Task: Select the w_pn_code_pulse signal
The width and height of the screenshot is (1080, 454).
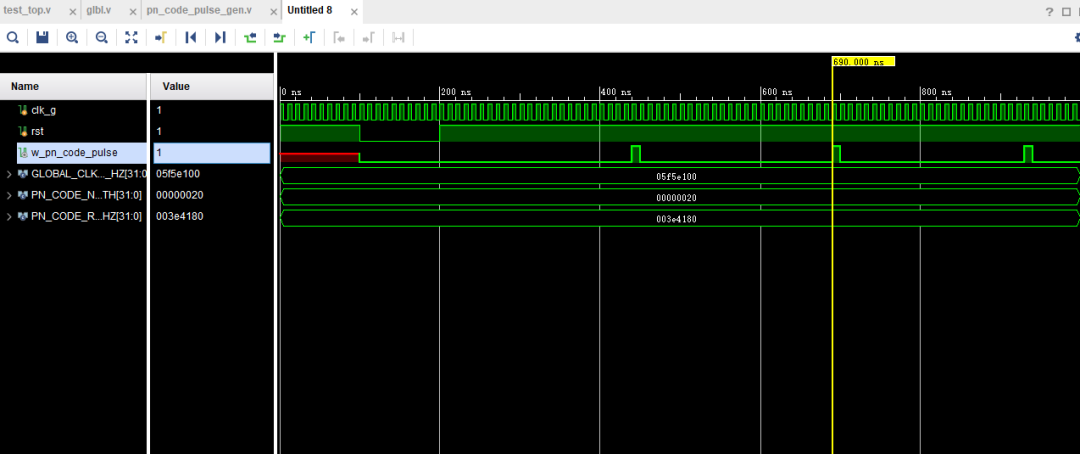Action: (74, 152)
